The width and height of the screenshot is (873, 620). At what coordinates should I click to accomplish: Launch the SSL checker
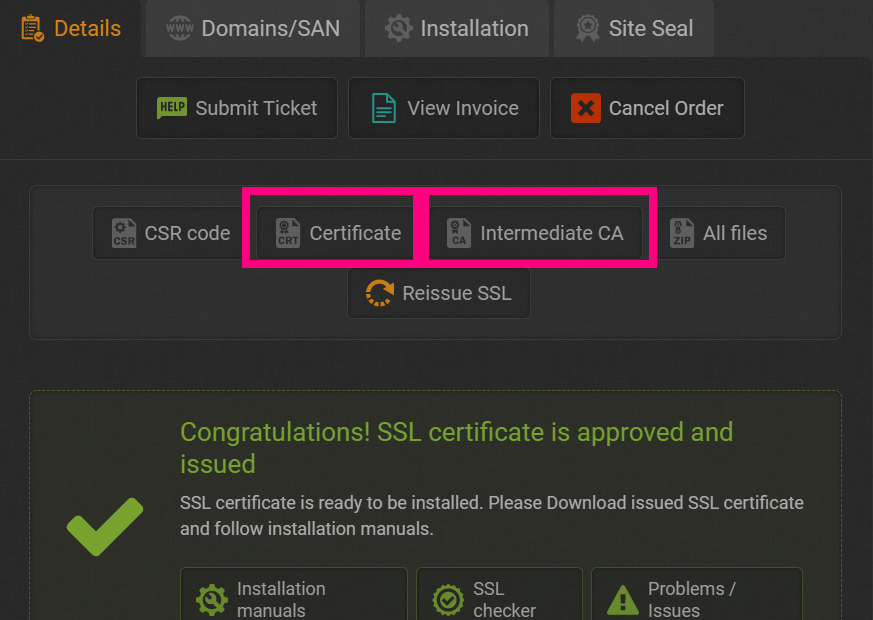point(499,594)
